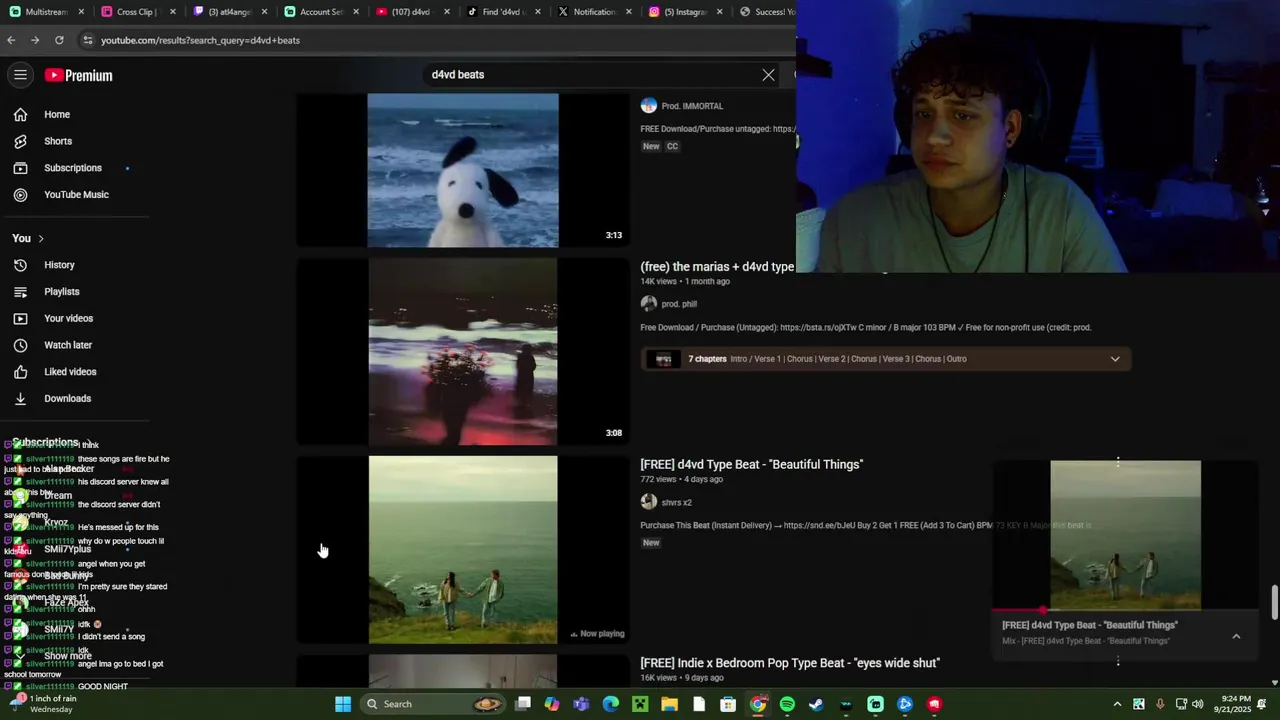The width and height of the screenshot is (1280, 720).
Task: Open Your videos in sidebar
Action: [68, 318]
